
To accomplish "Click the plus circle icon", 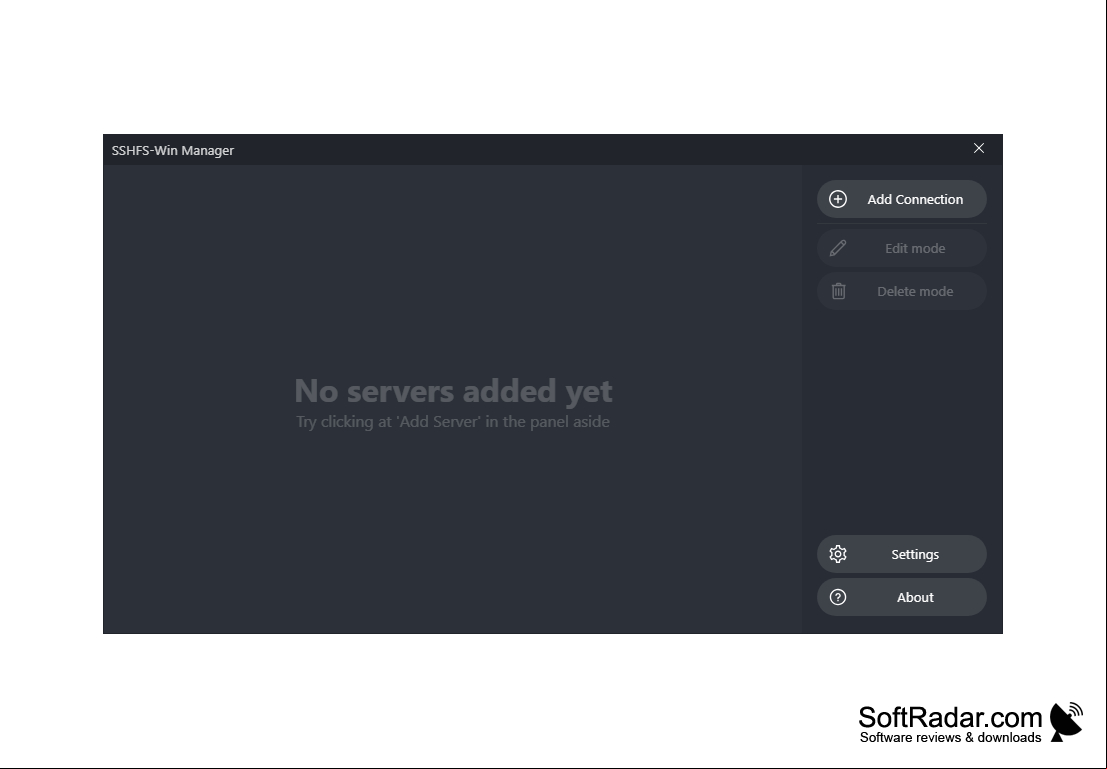I will (x=838, y=199).
